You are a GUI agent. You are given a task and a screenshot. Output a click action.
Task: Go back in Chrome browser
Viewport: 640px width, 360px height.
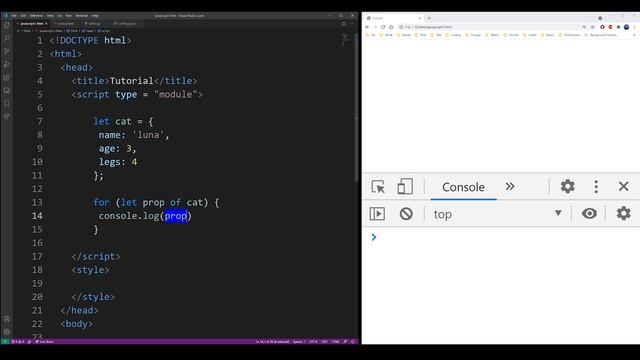pyautogui.click(x=367, y=27)
